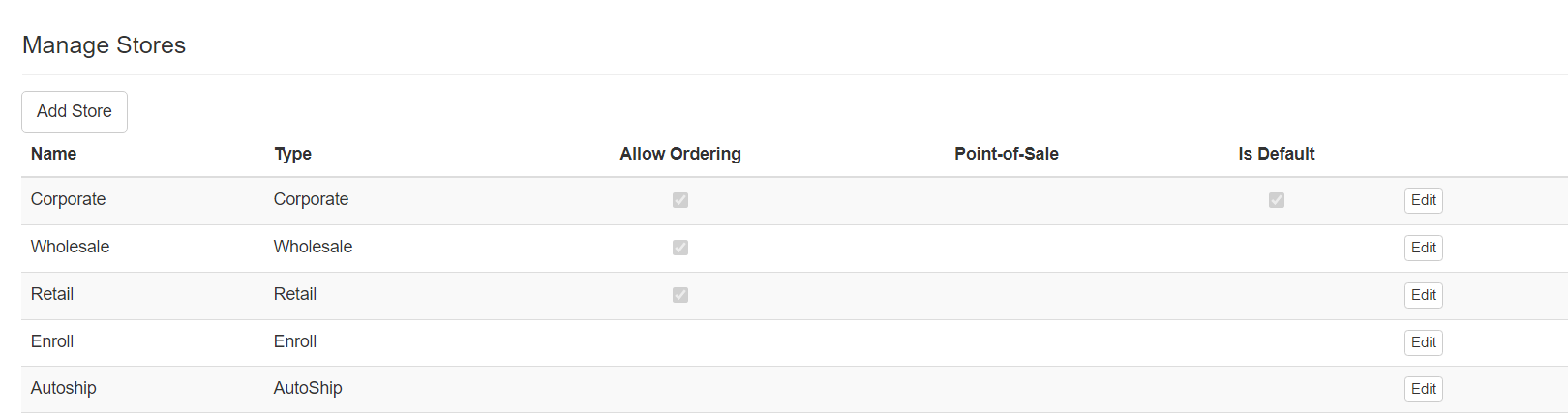This screenshot has height=414, width=1568.
Task: Click the Manage Stores page heading
Action: (104, 45)
